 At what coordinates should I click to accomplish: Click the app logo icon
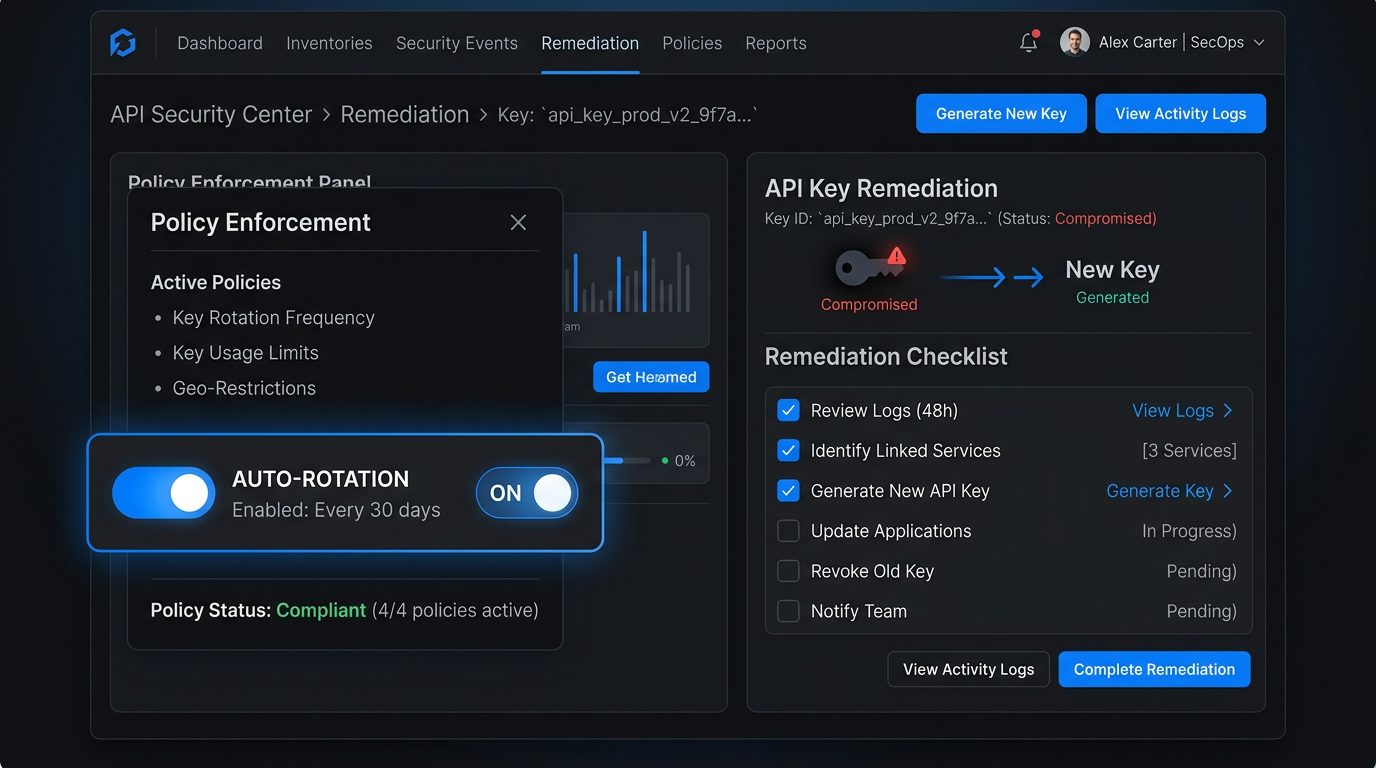pyautogui.click(x=123, y=43)
